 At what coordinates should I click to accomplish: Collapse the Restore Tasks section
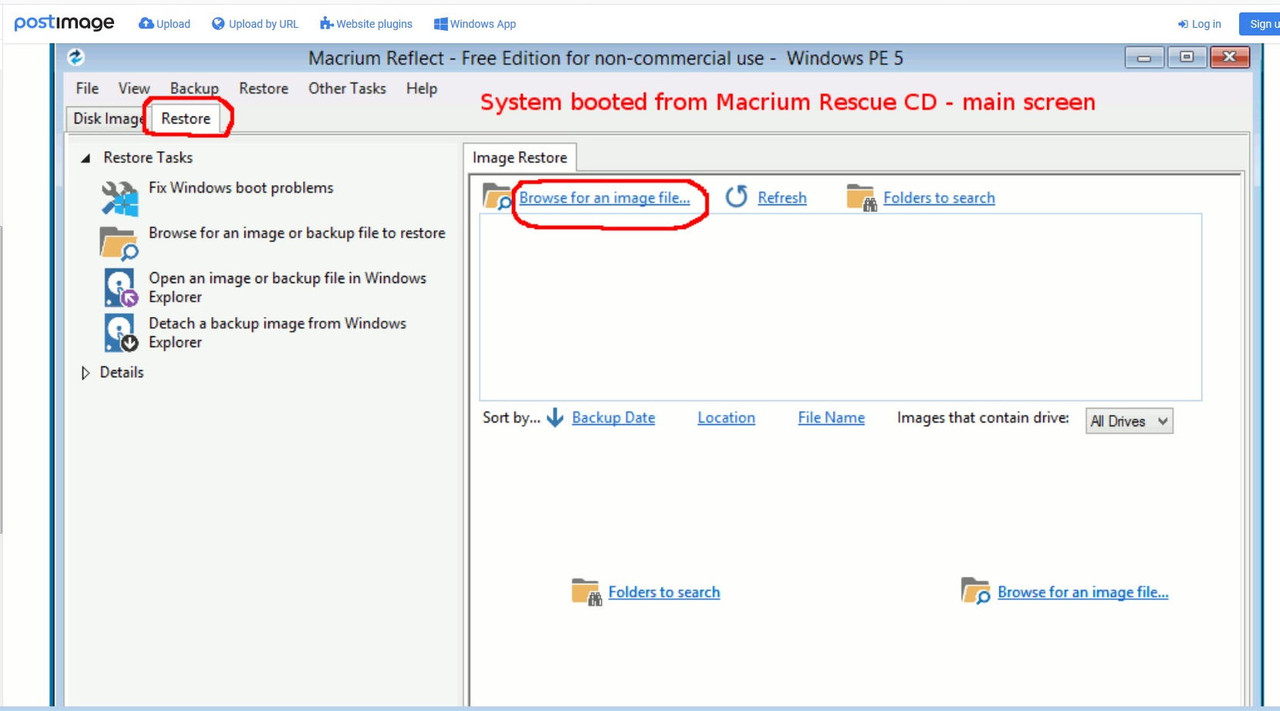(x=86, y=158)
